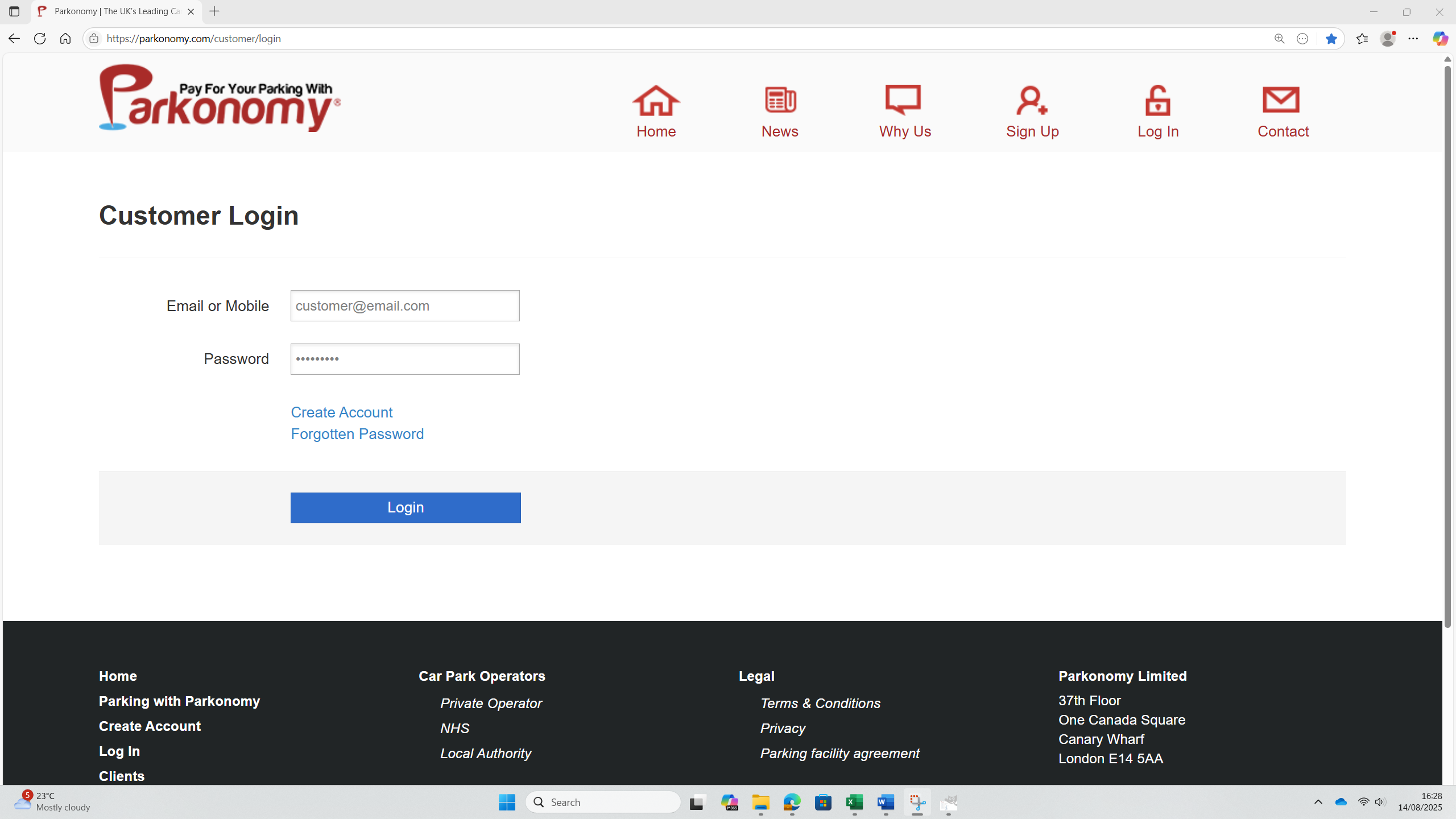Open the Forgotten Password link
This screenshot has width=1456, height=819.
pyautogui.click(x=357, y=434)
